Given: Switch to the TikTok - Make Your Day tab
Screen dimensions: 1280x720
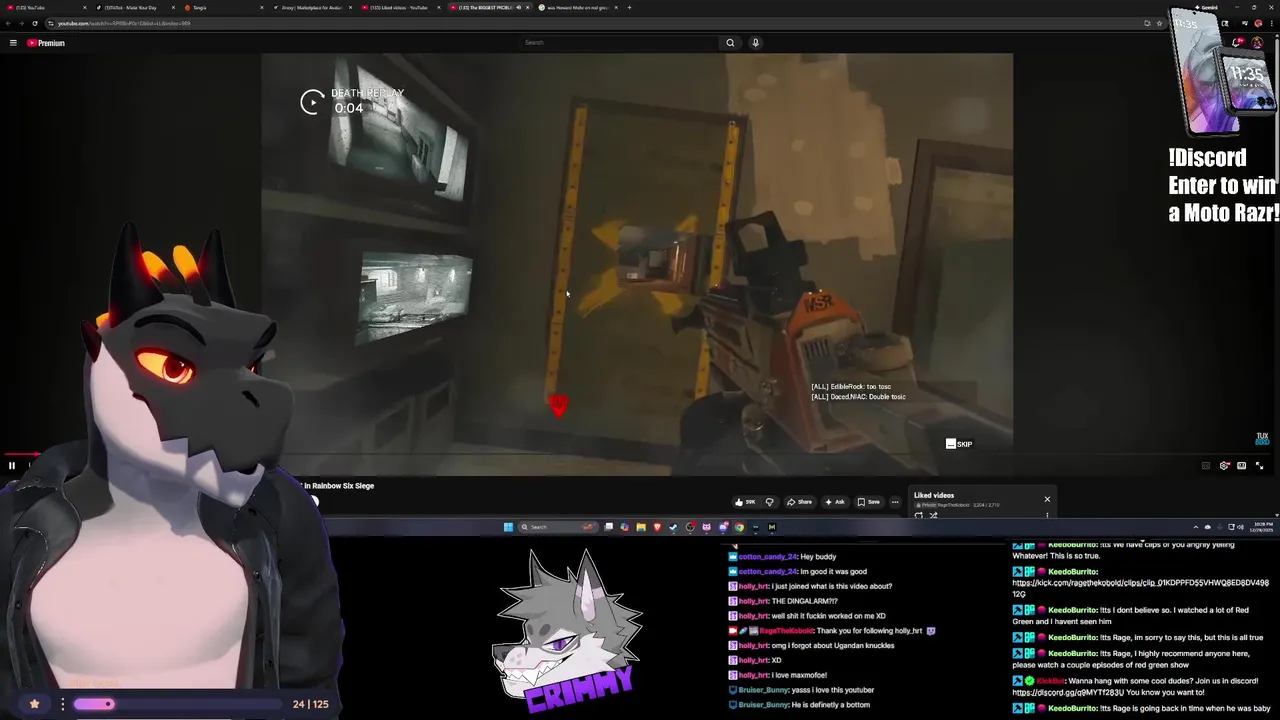Looking at the screenshot, I should pyautogui.click(x=135, y=8).
